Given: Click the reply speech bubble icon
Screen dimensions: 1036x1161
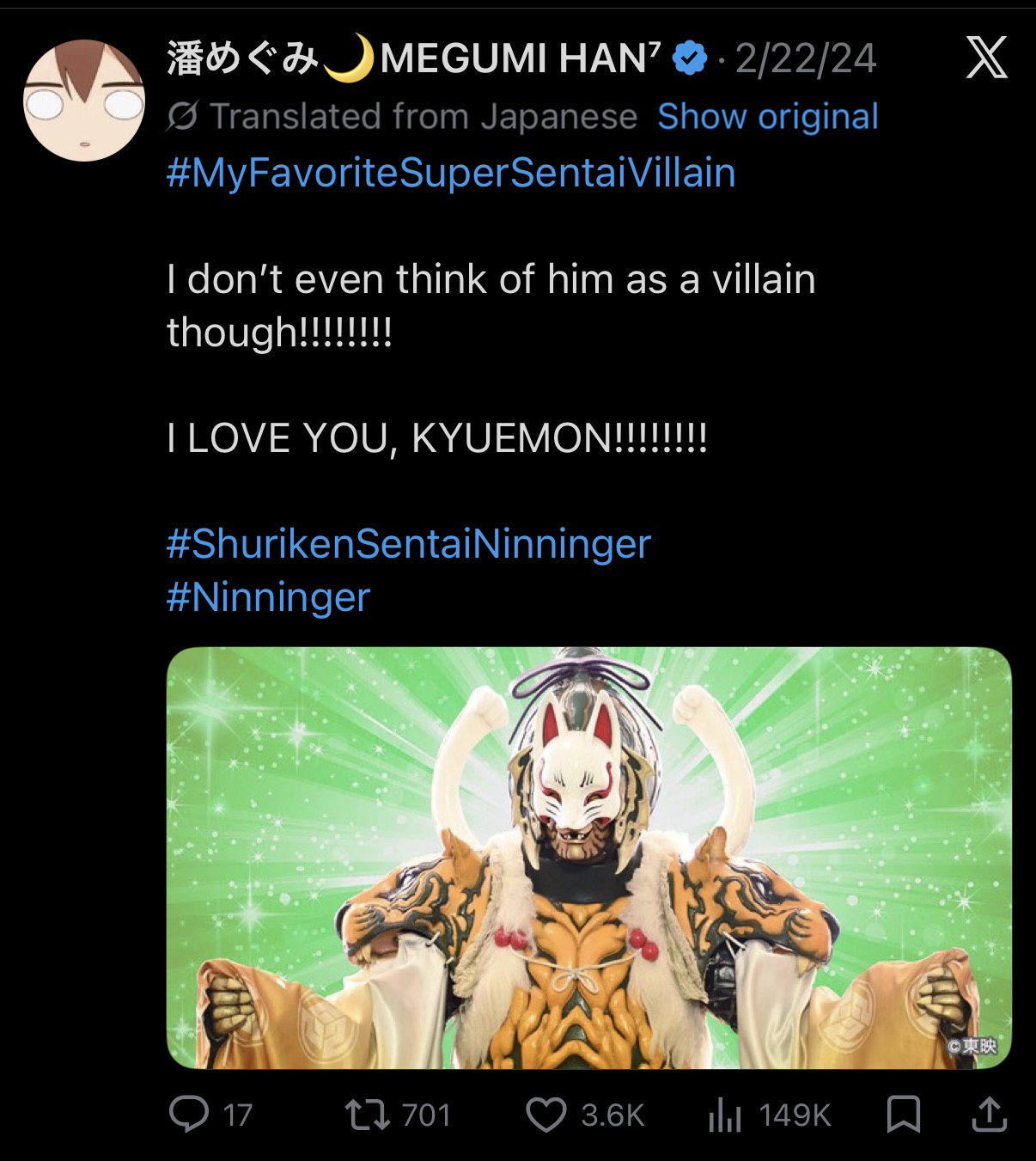Looking at the screenshot, I should (x=186, y=1115).
